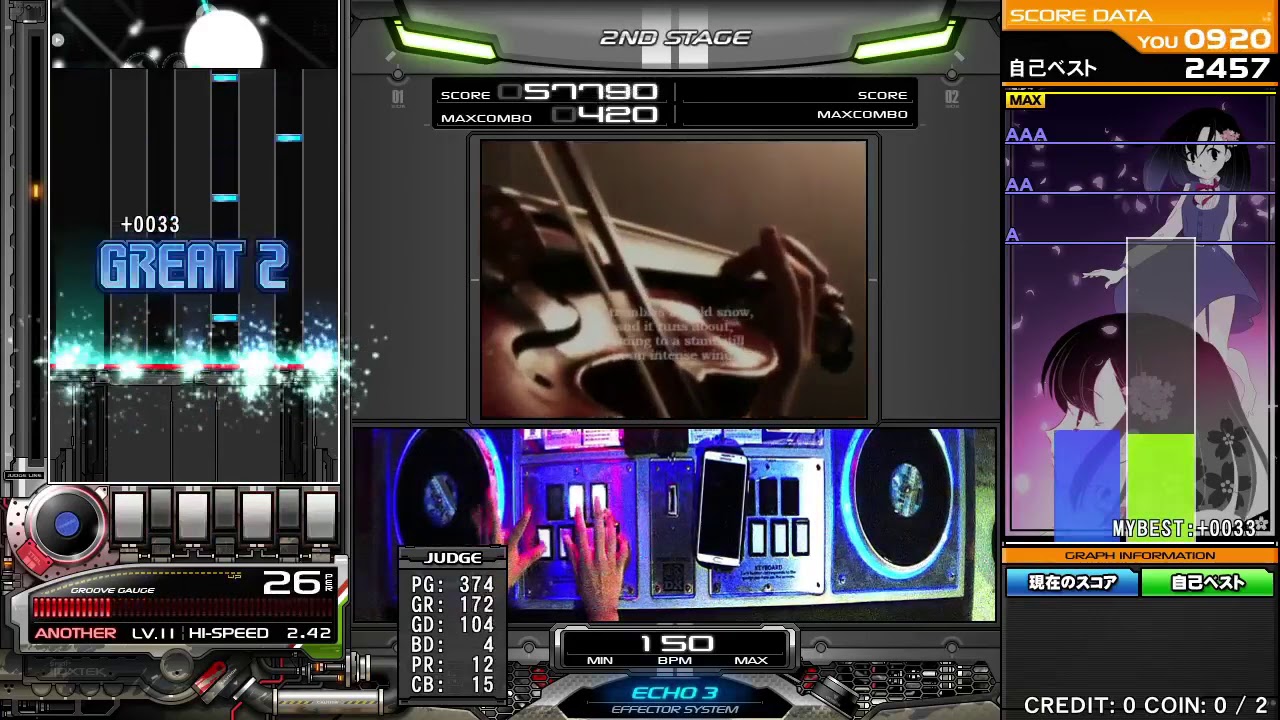Click the red groove gauge bar

(x=71, y=608)
